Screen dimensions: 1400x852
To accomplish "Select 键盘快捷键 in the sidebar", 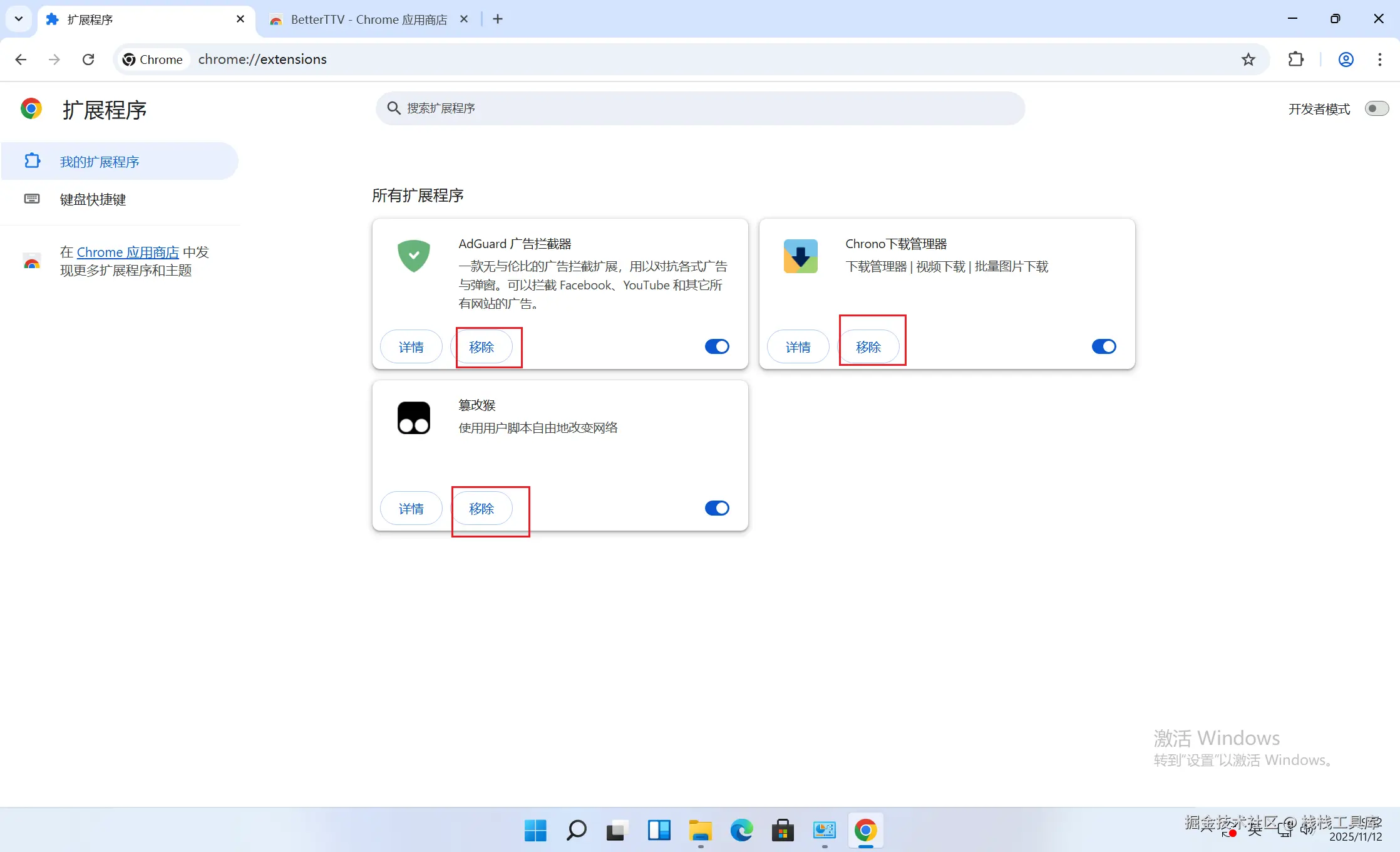I will pyautogui.click(x=93, y=199).
